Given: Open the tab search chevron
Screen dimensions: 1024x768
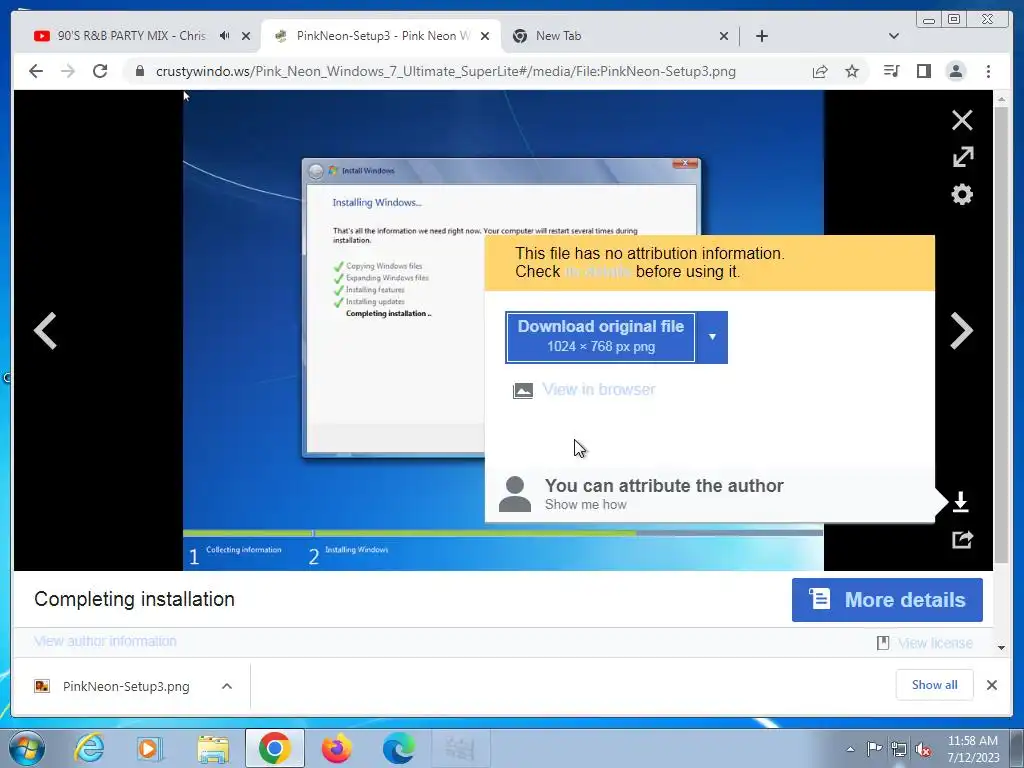Looking at the screenshot, I should coord(894,36).
